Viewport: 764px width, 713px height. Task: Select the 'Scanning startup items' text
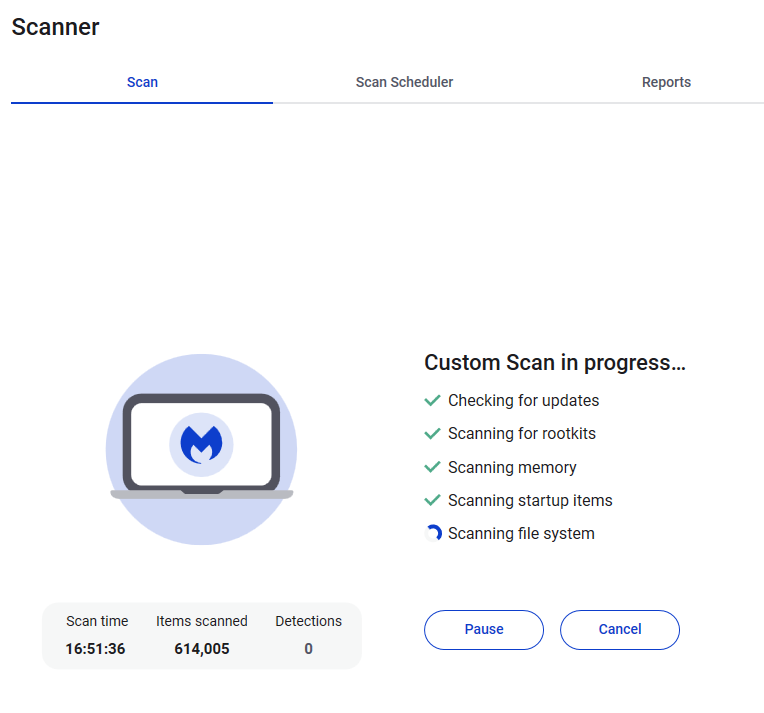pyautogui.click(x=530, y=501)
